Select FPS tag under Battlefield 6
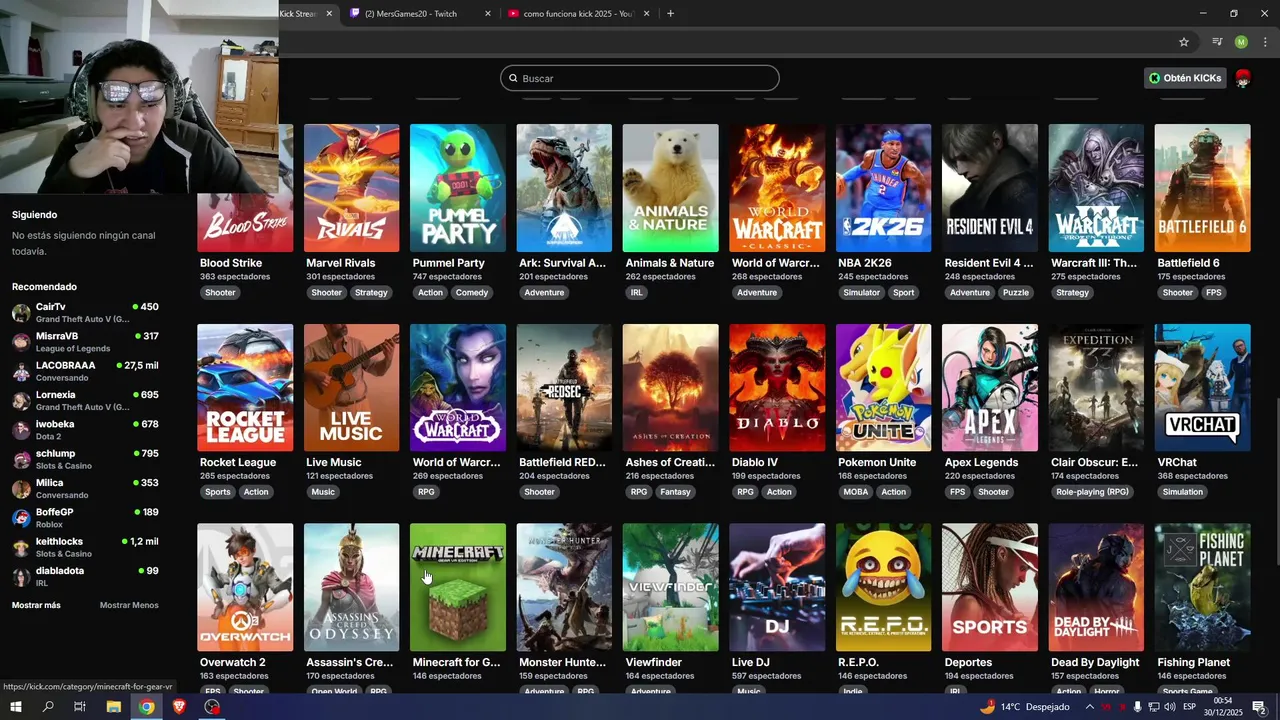 click(1214, 293)
